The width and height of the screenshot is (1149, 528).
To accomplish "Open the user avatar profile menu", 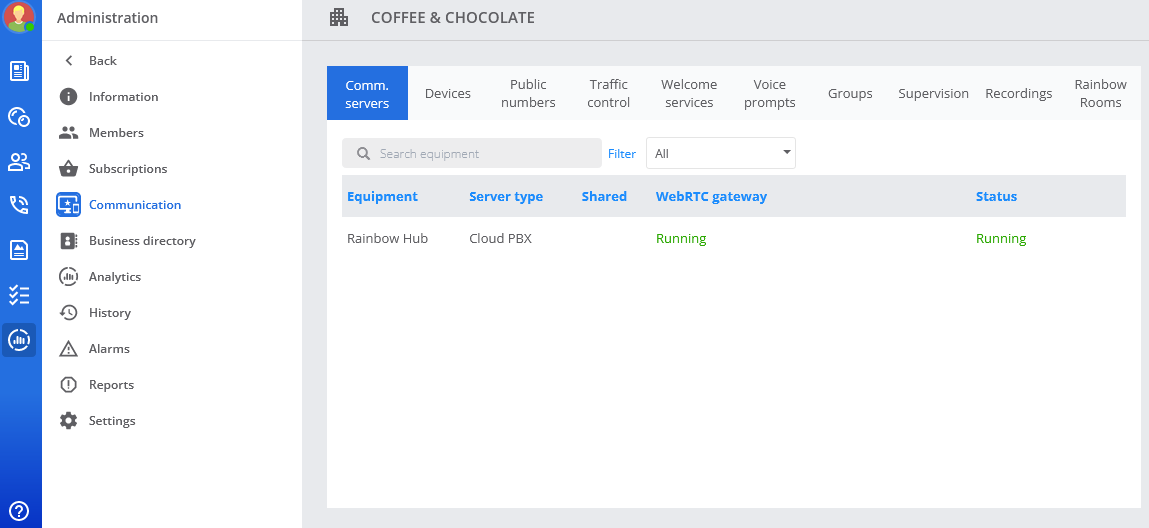I will coord(19,17).
